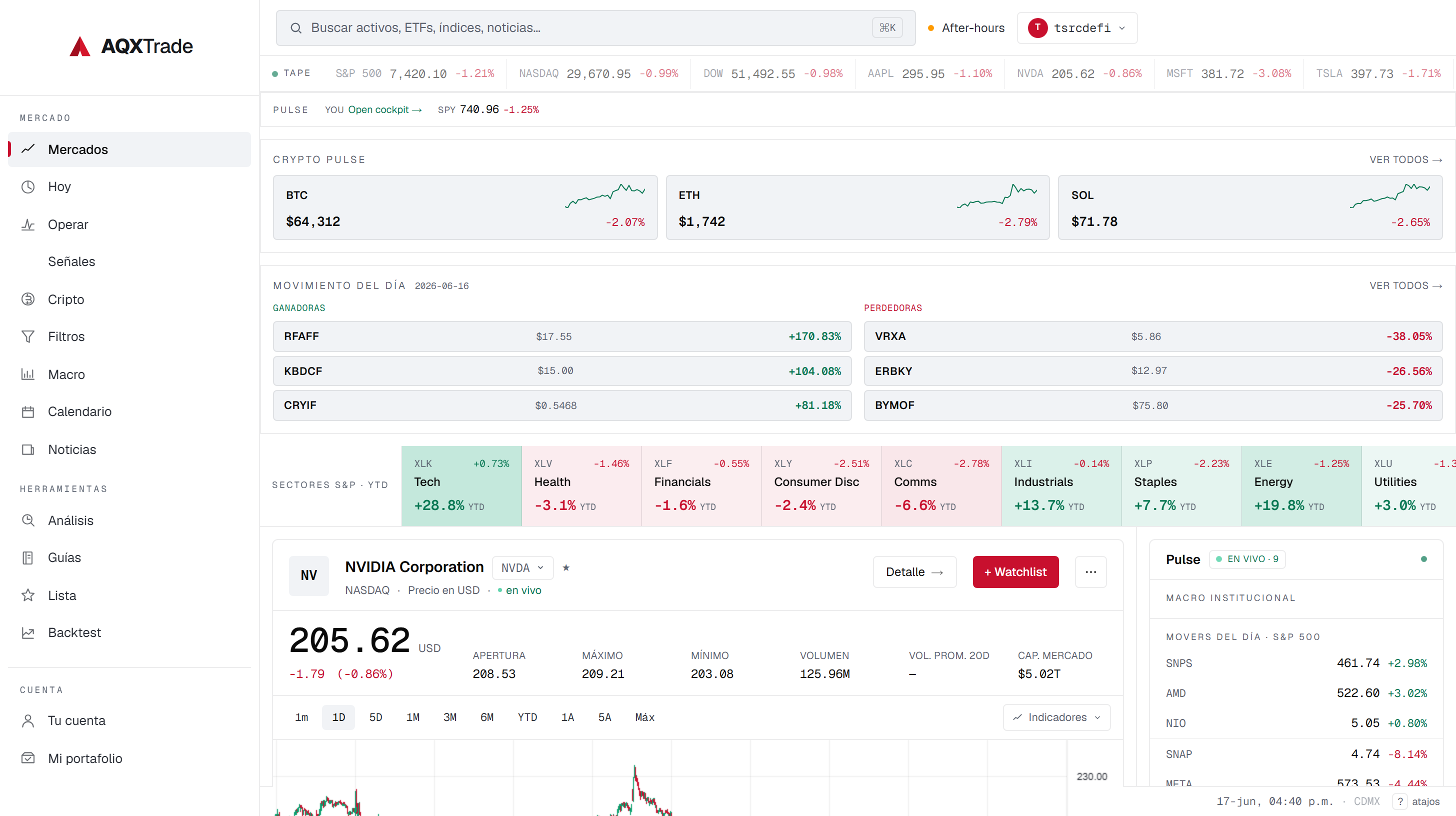Click VER TODOS in Movimiento del día
The image size is (1456, 816).
pyautogui.click(x=1405, y=285)
